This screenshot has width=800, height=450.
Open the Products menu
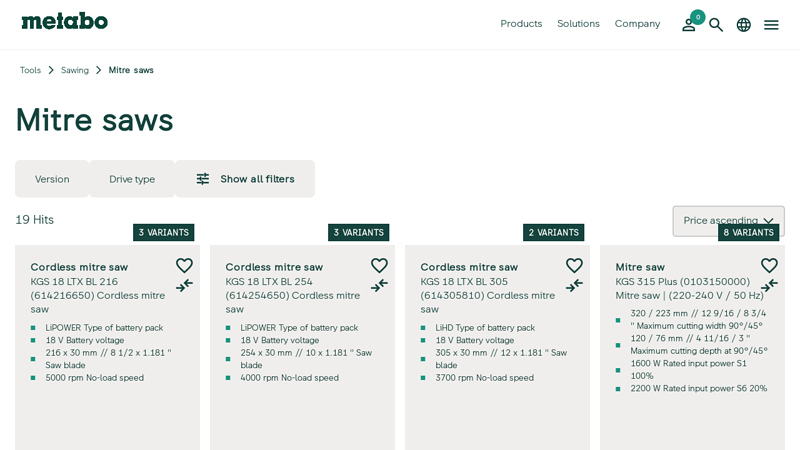pyautogui.click(x=521, y=23)
